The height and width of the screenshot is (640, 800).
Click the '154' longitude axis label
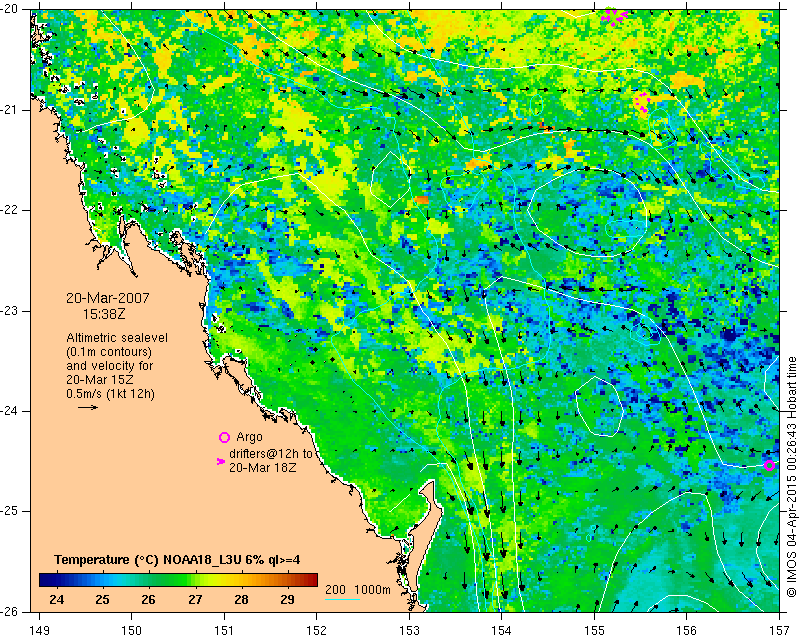click(x=502, y=630)
